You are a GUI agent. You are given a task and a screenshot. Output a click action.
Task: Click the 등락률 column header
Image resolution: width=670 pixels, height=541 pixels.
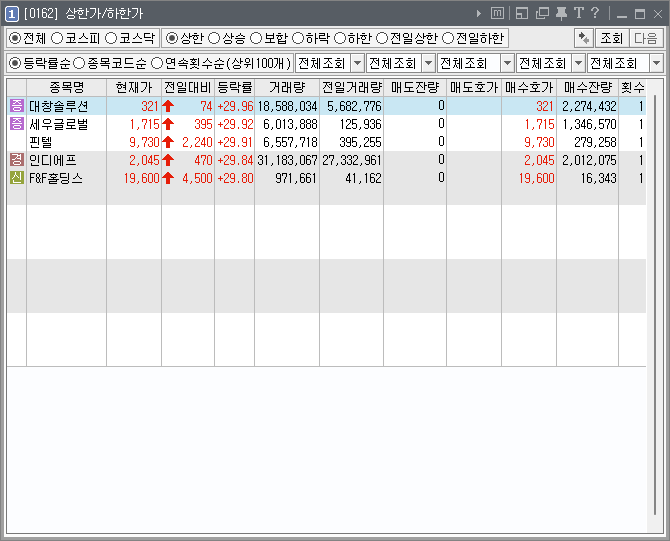point(234,88)
